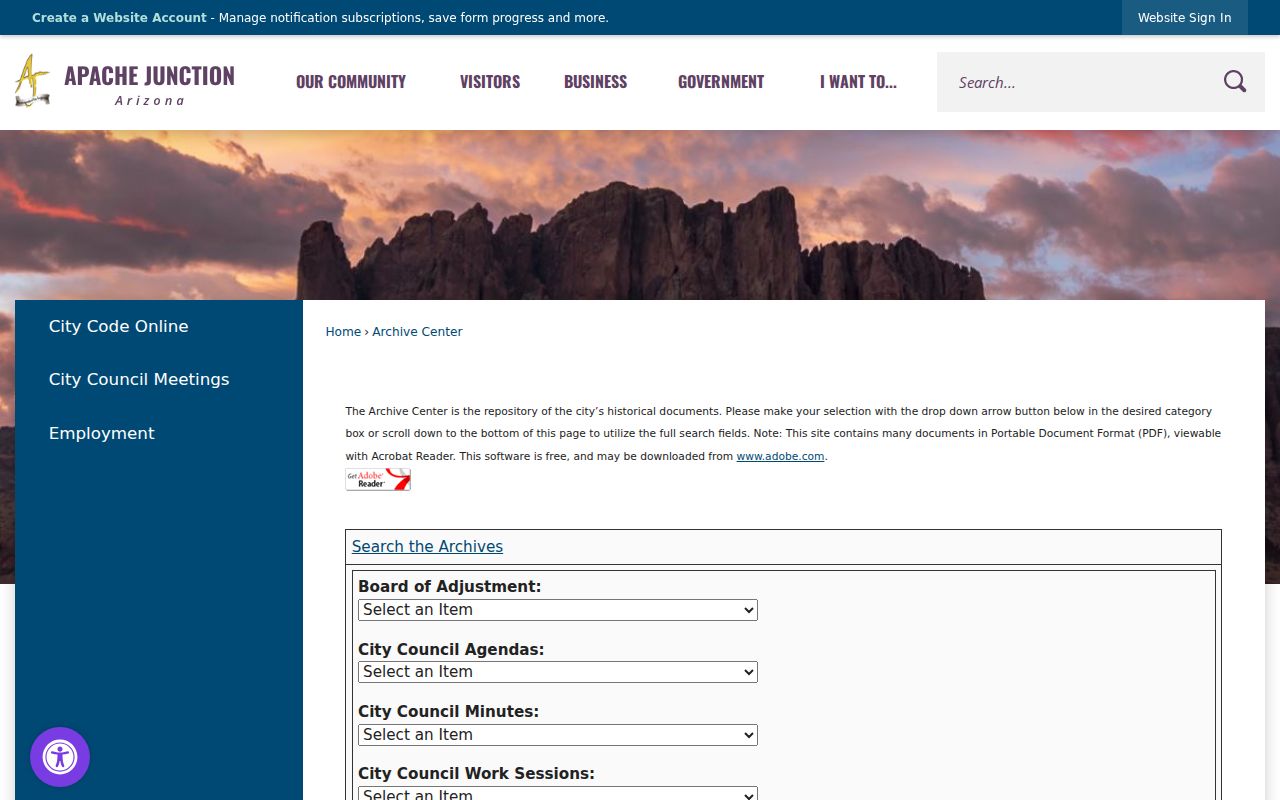Image resolution: width=1280 pixels, height=800 pixels.
Task: Open the Government menu
Action: (x=721, y=82)
